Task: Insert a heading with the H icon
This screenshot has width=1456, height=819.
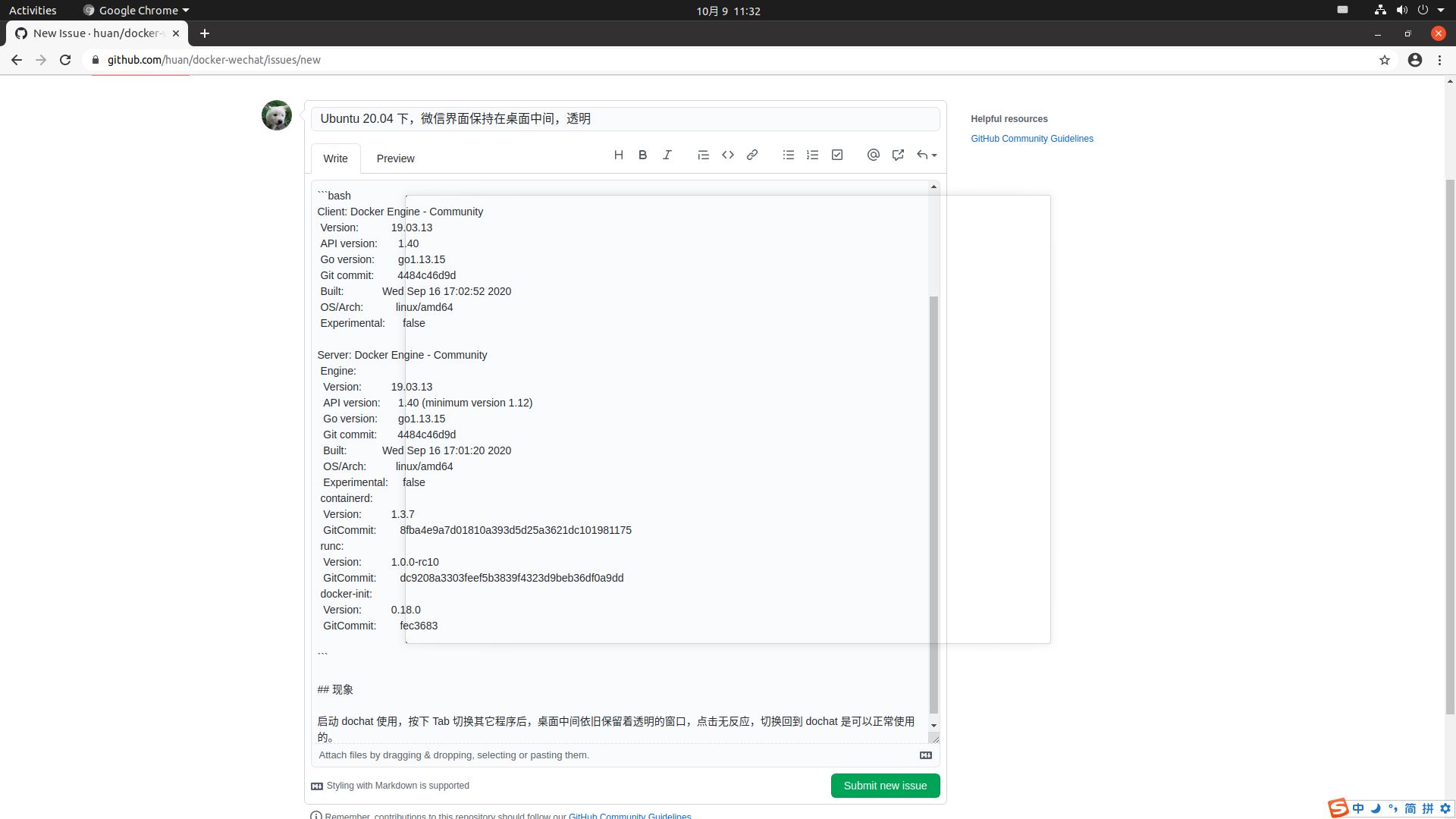Action: [619, 155]
